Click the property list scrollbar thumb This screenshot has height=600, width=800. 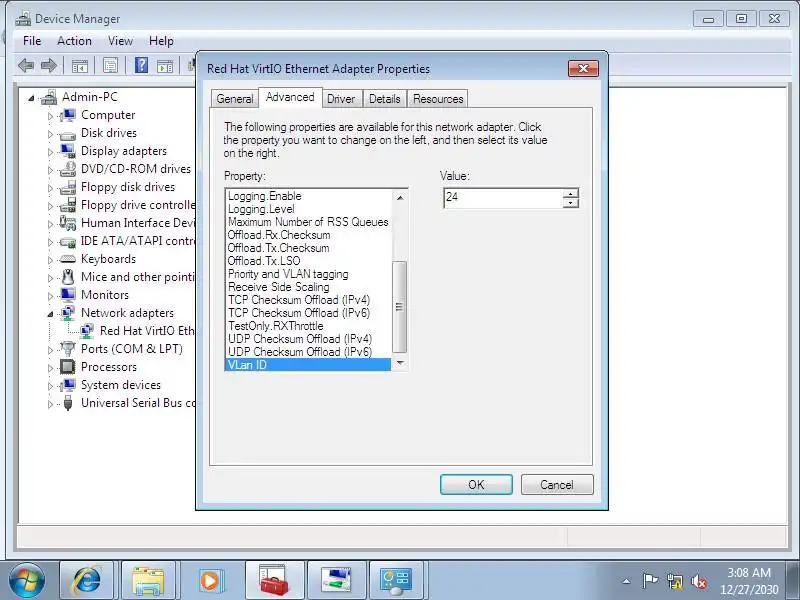click(400, 306)
